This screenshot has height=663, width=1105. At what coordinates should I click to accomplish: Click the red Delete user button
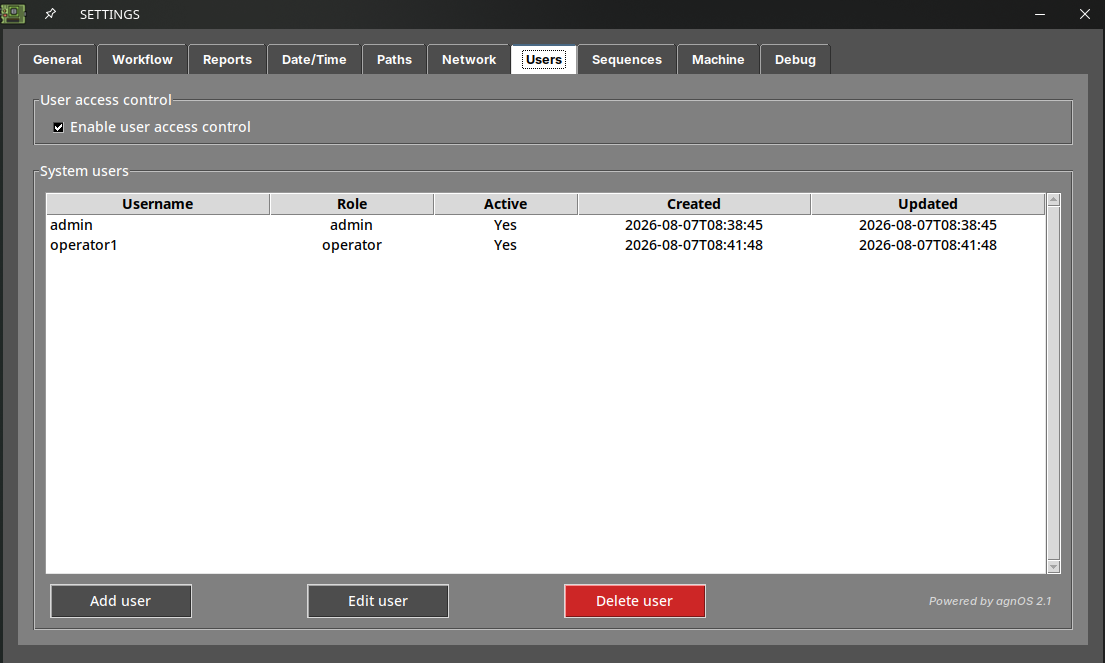(634, 601)
